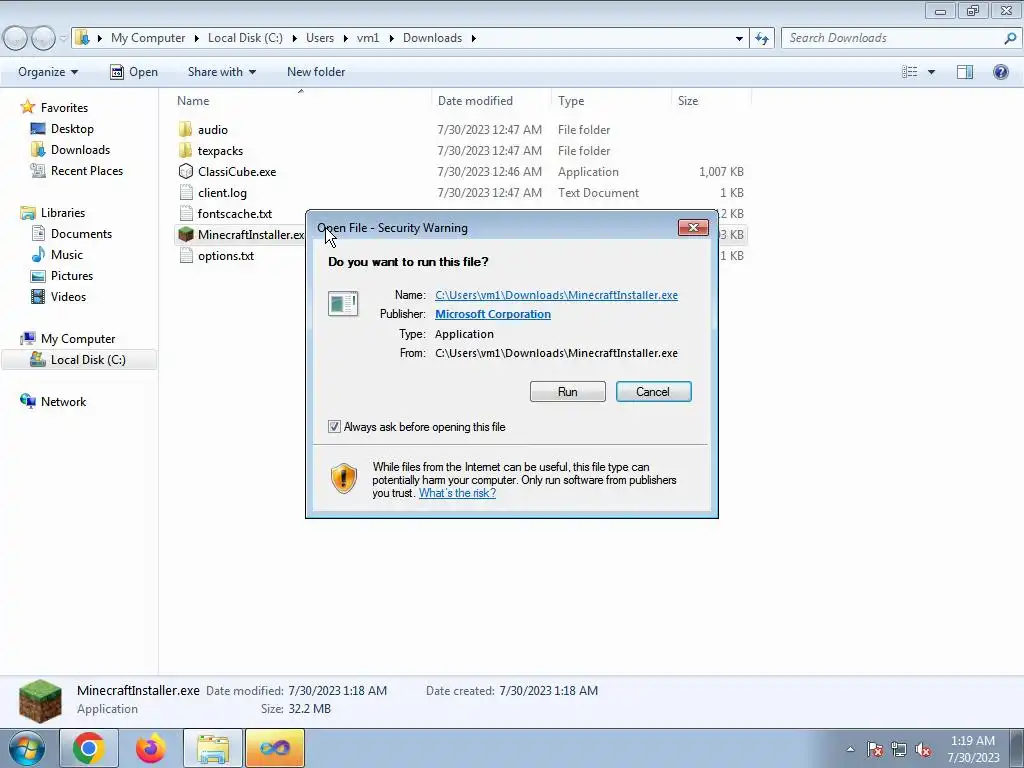Open the What's the risk? link

457,493
